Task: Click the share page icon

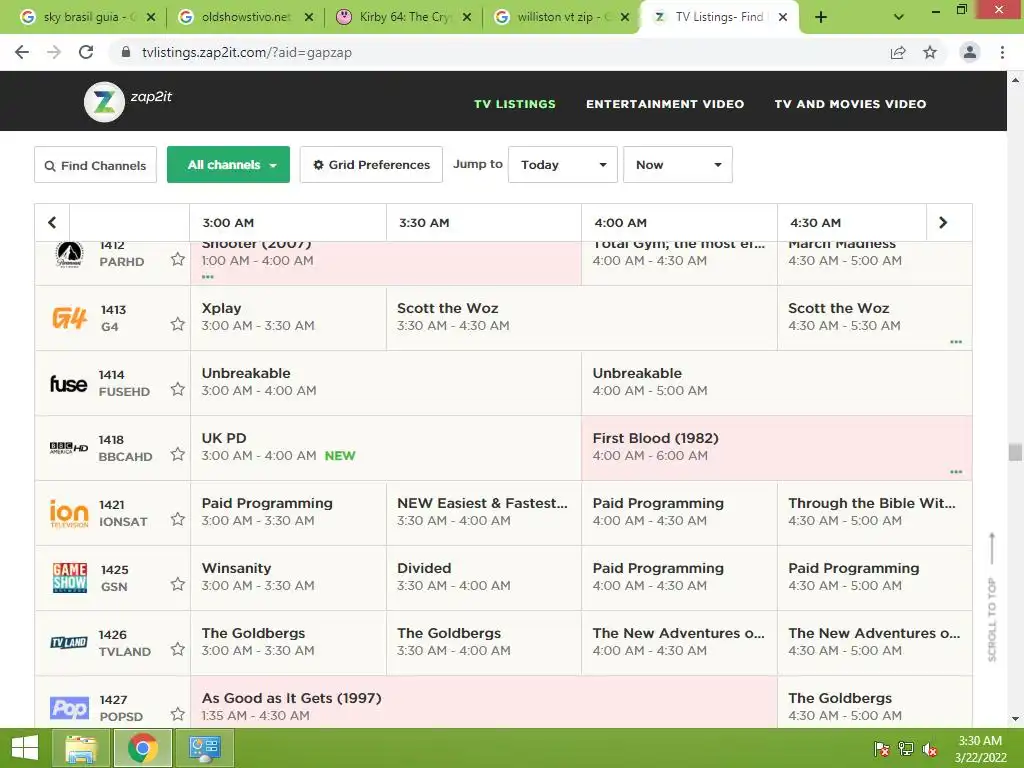Action: click(898, 52)
